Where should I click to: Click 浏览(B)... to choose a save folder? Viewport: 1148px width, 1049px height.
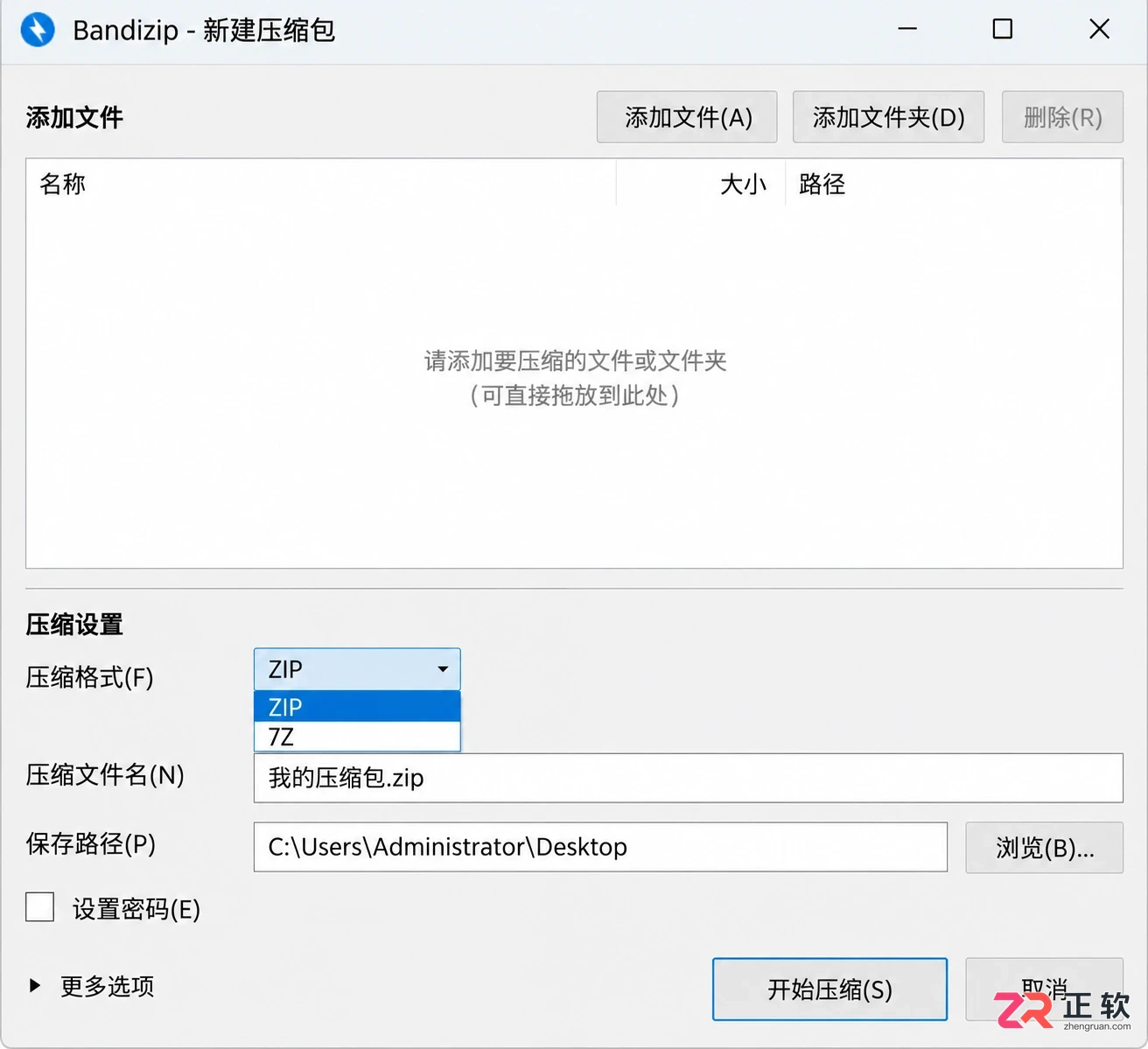coord(1044,848)
